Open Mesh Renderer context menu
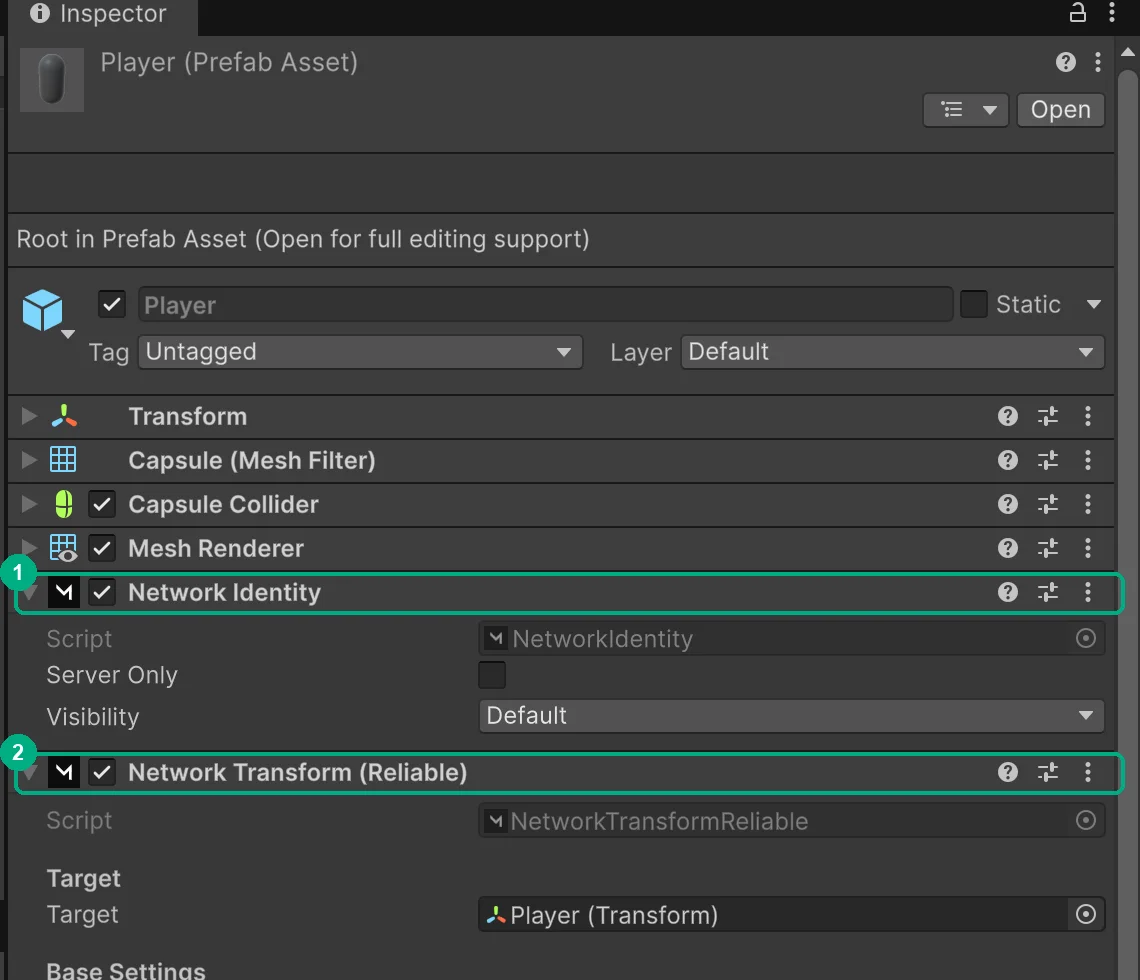1140x980 pixels. [x=1088, y=548]
